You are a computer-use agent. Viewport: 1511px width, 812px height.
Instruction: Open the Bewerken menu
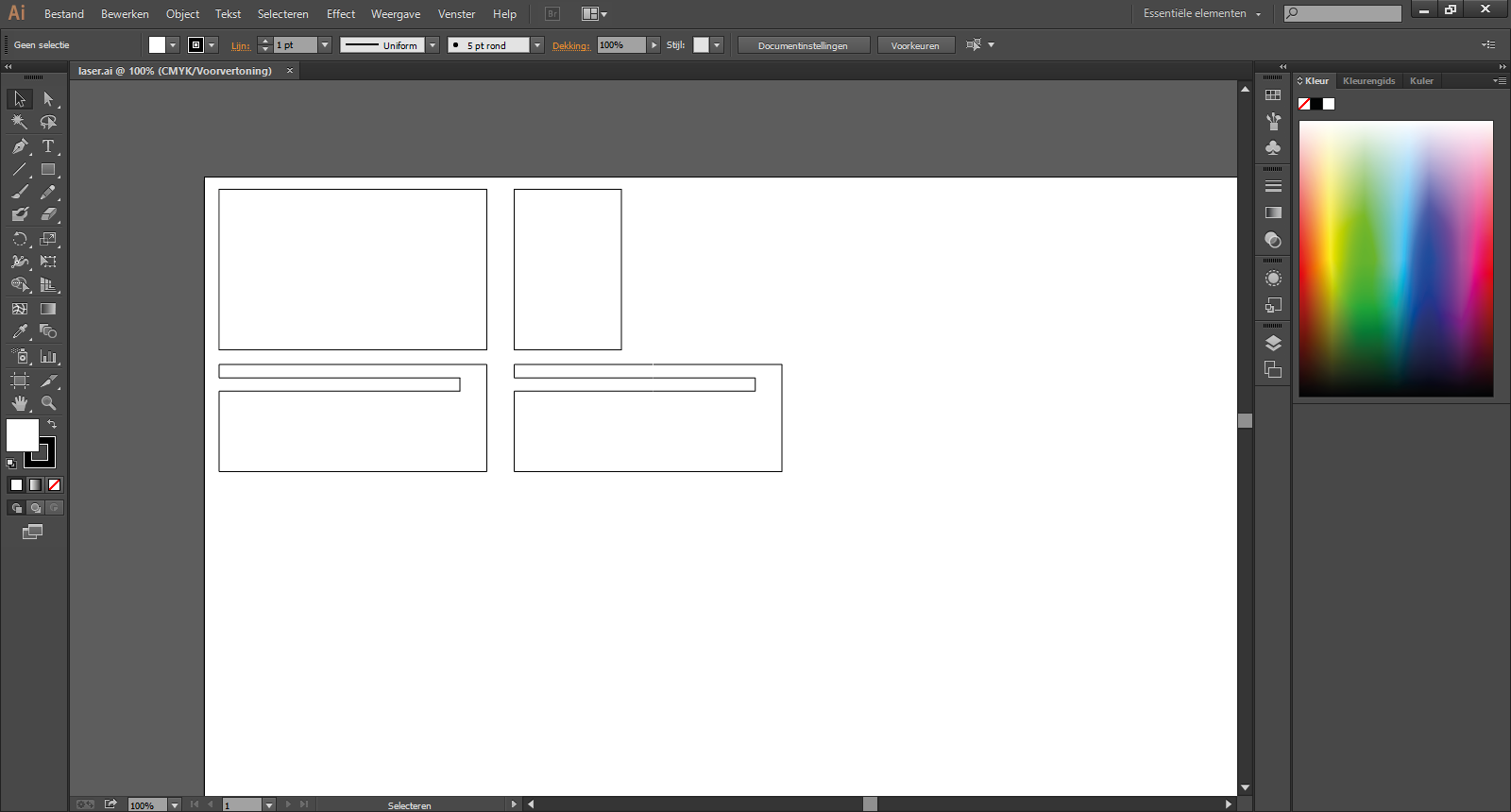[x=125, y=14]
